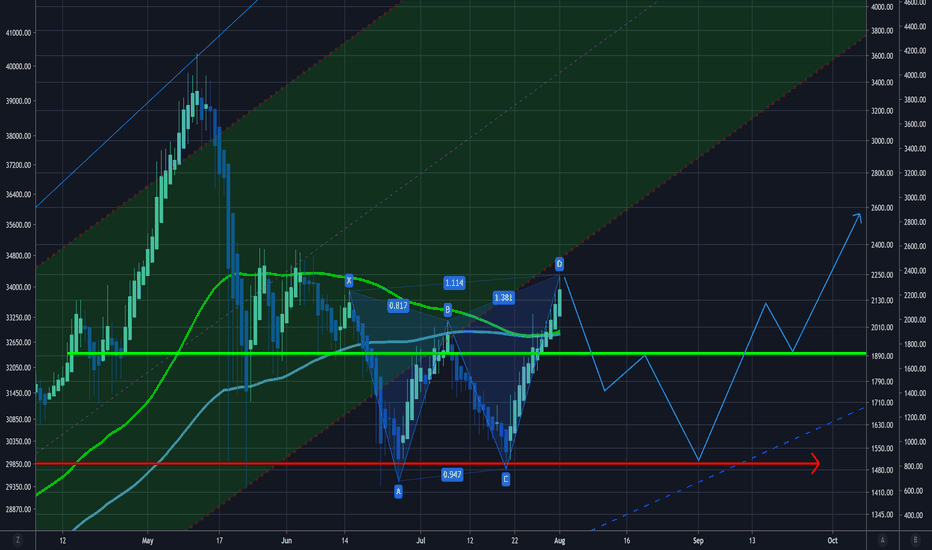Click the 40000.00 price label on the left axis
Viewport: 932px width, 550px height.
(x=18, y=67)
